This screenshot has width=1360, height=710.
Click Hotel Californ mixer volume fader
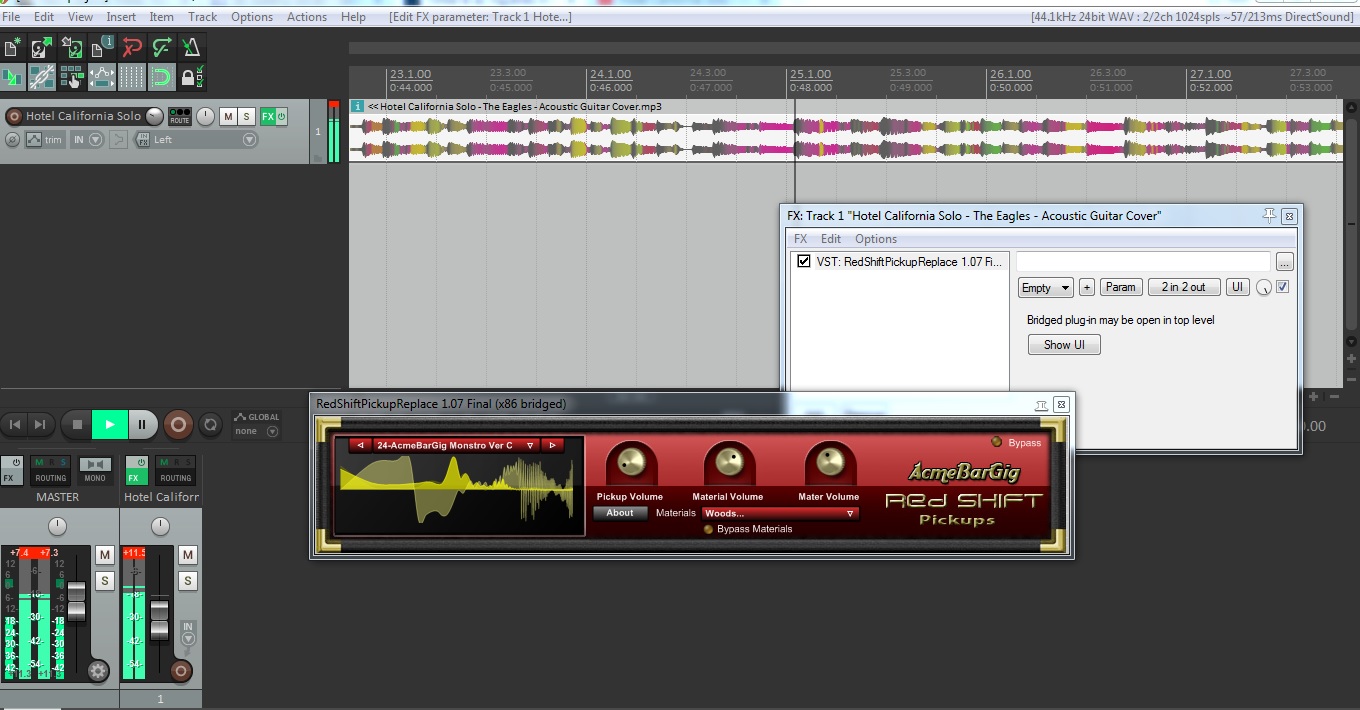(x=159, y=619)
